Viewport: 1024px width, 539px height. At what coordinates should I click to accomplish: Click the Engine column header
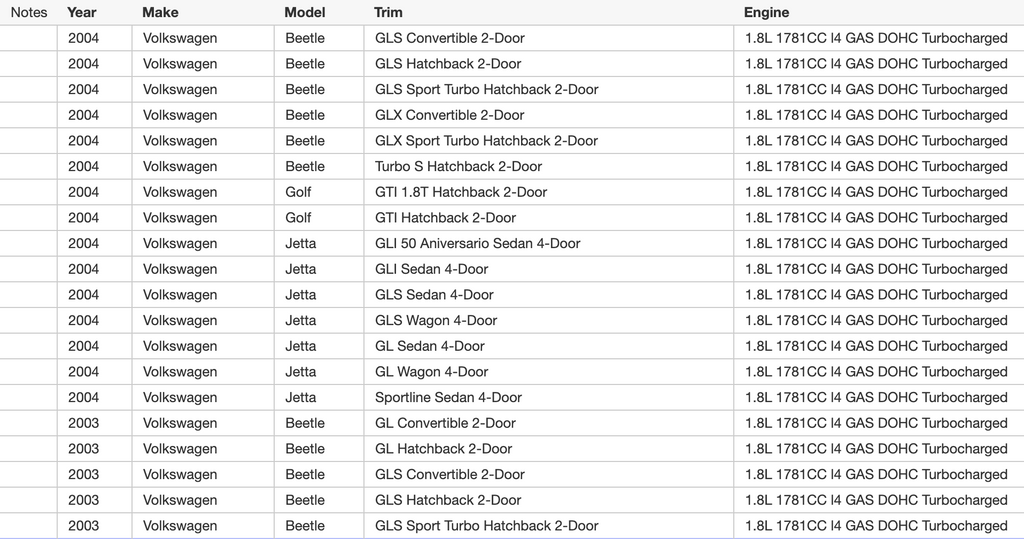[x=766, y=13]
